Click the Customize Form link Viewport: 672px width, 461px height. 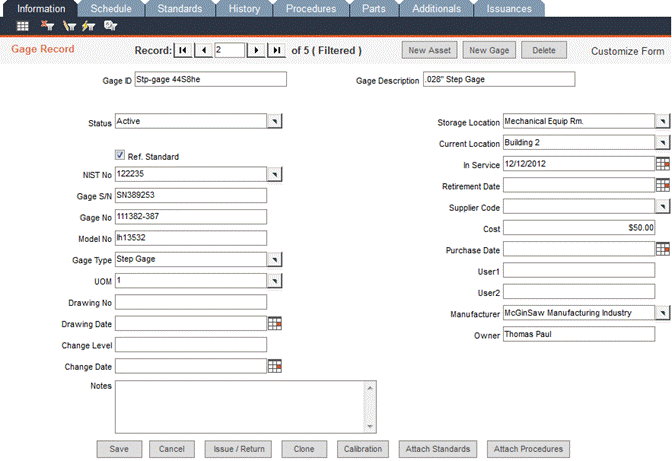click(627, 51)
